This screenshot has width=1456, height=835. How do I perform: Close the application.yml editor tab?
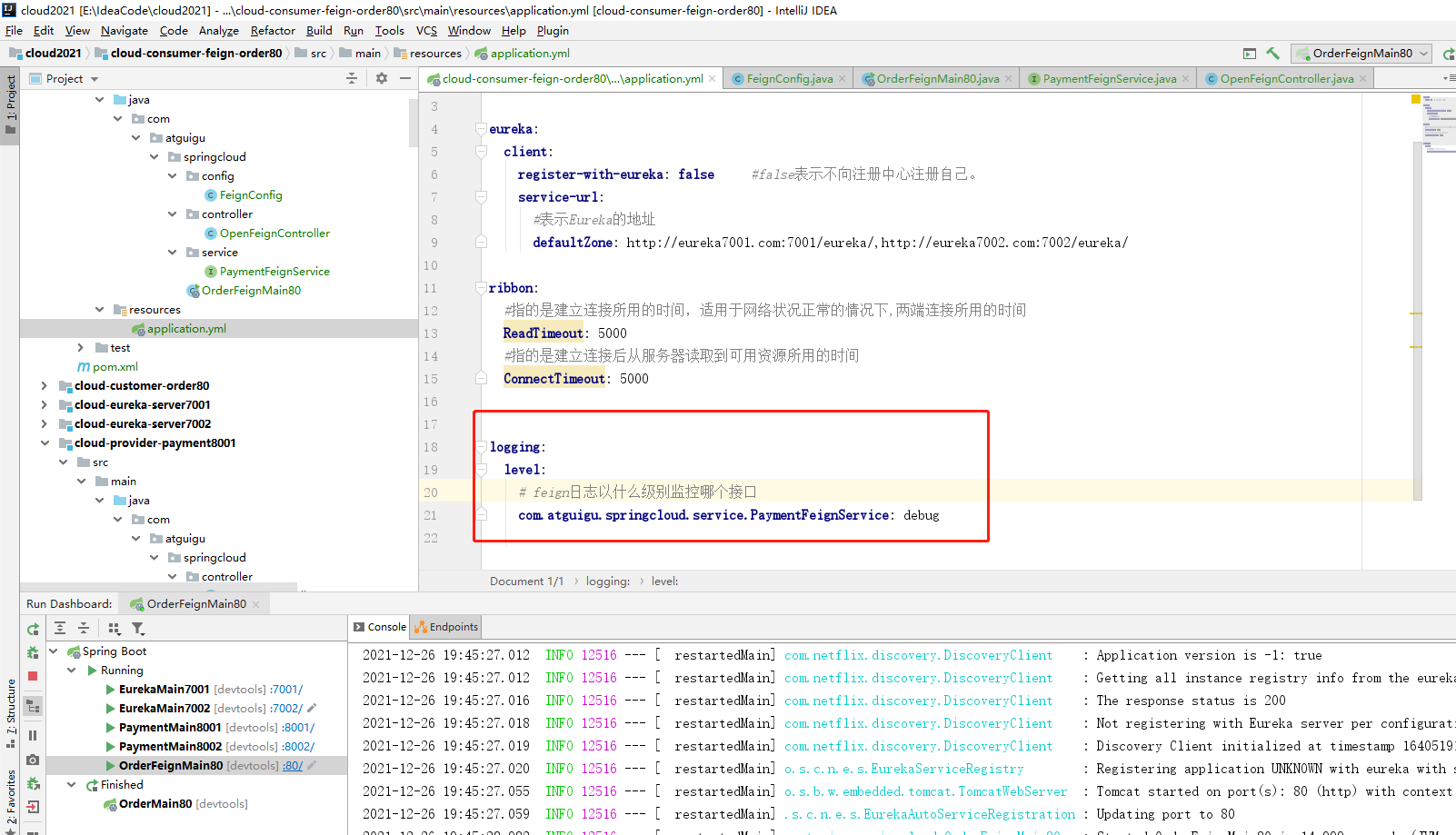712,79
